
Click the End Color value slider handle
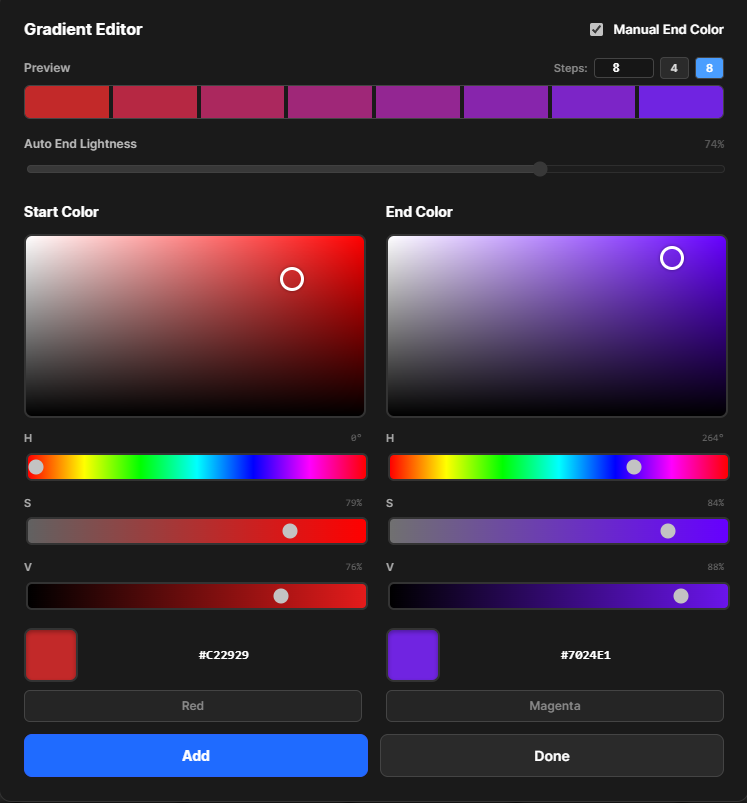point(681,596)
